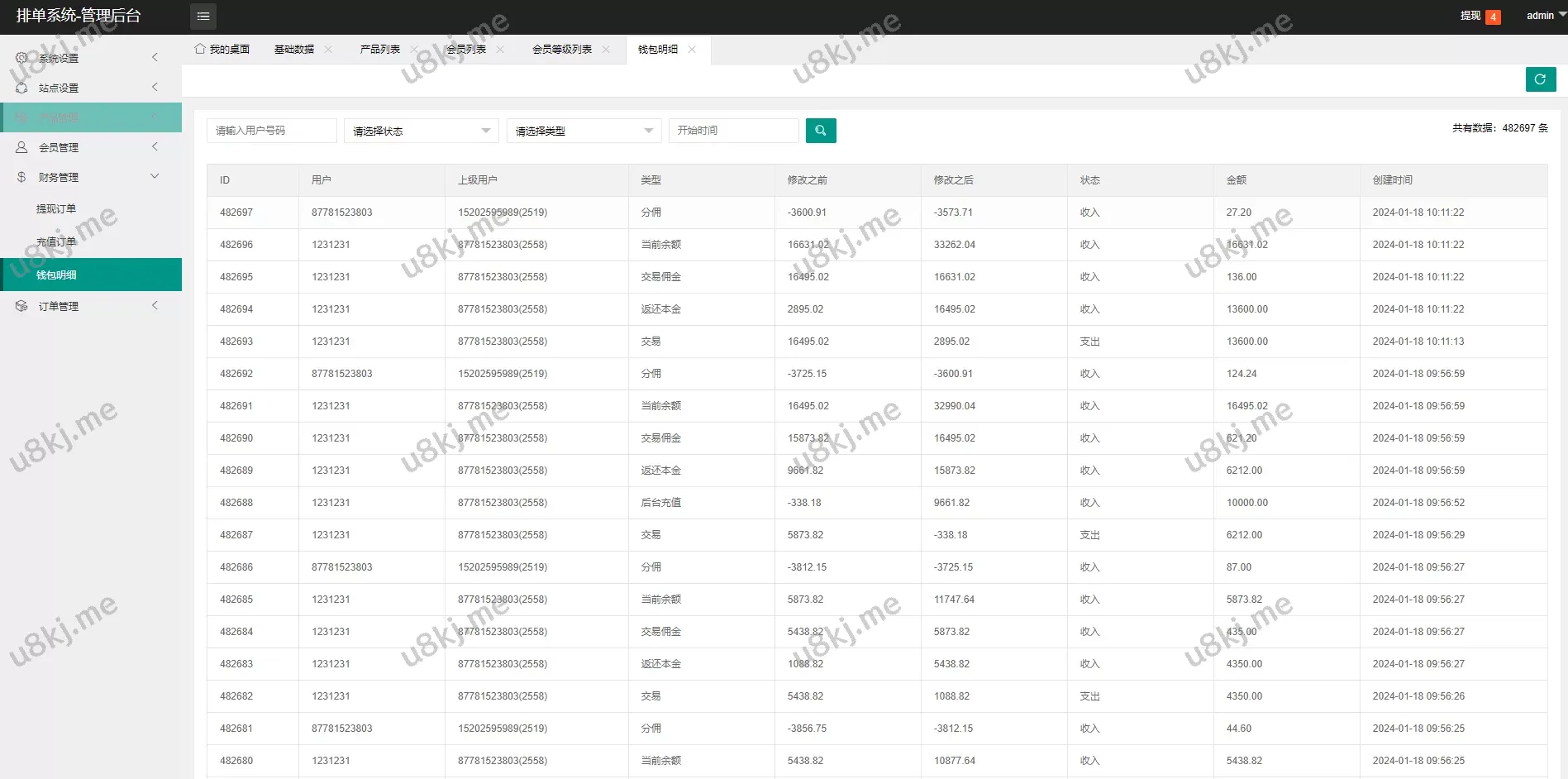Switch to the 会员等级列表 tab
The width and height of the screenshot is (1568, 779).
[x=561, y=50]
